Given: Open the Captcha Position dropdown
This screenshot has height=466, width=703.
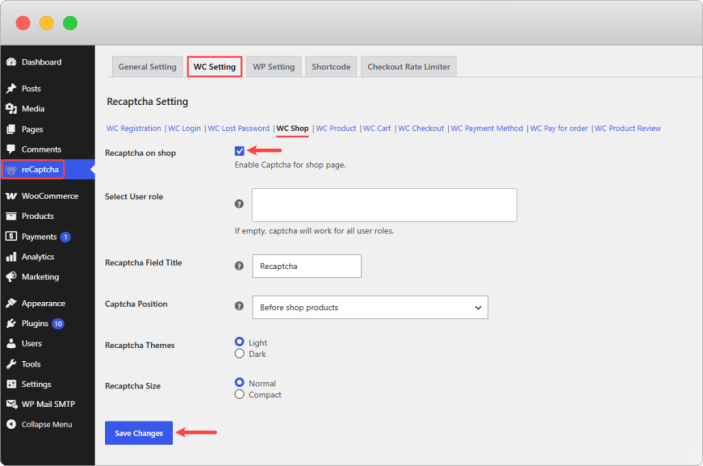Looking at the screenshot, I should click(x=370, y=307).
